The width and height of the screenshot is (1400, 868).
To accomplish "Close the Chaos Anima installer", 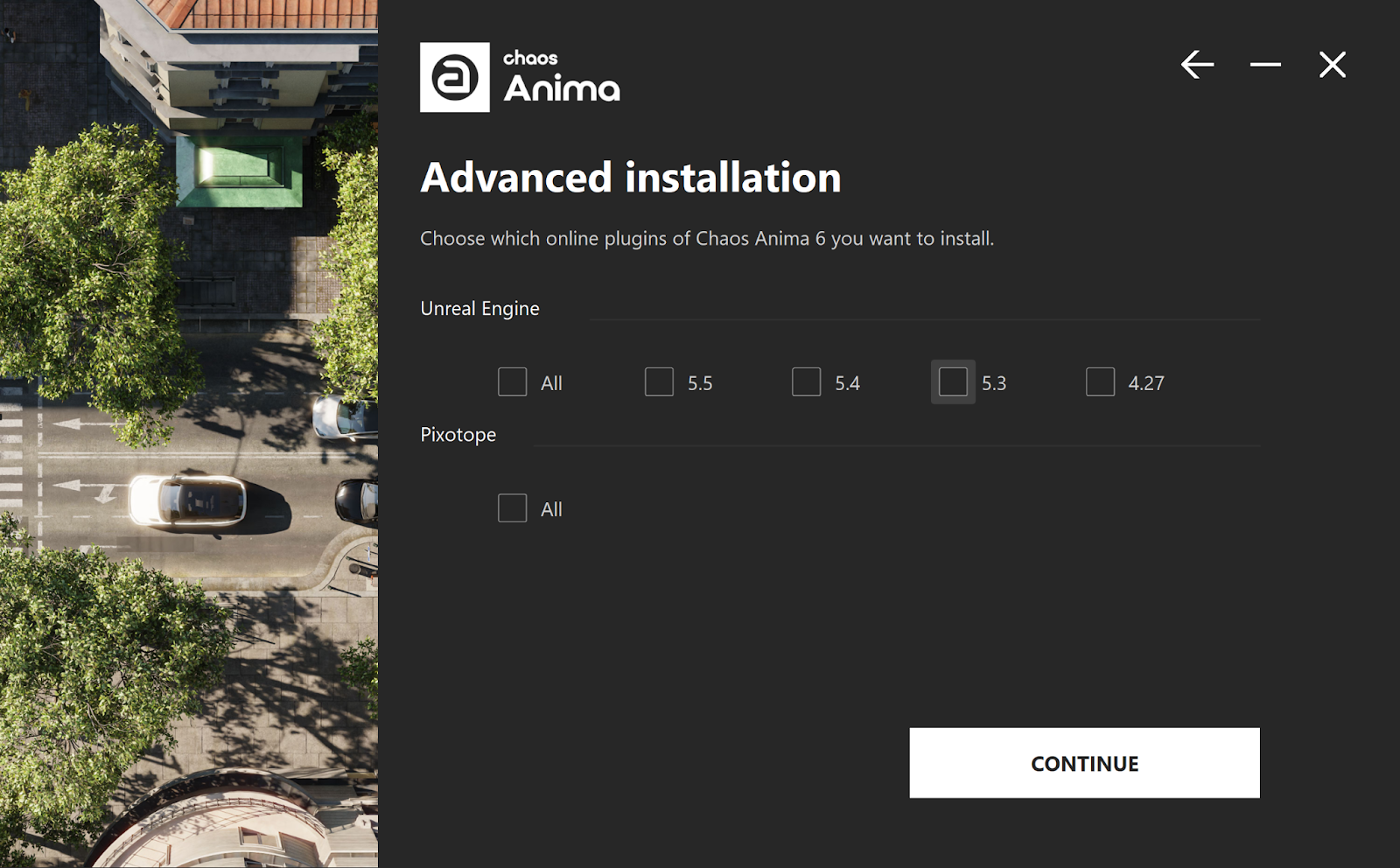I will point(1333,64).
